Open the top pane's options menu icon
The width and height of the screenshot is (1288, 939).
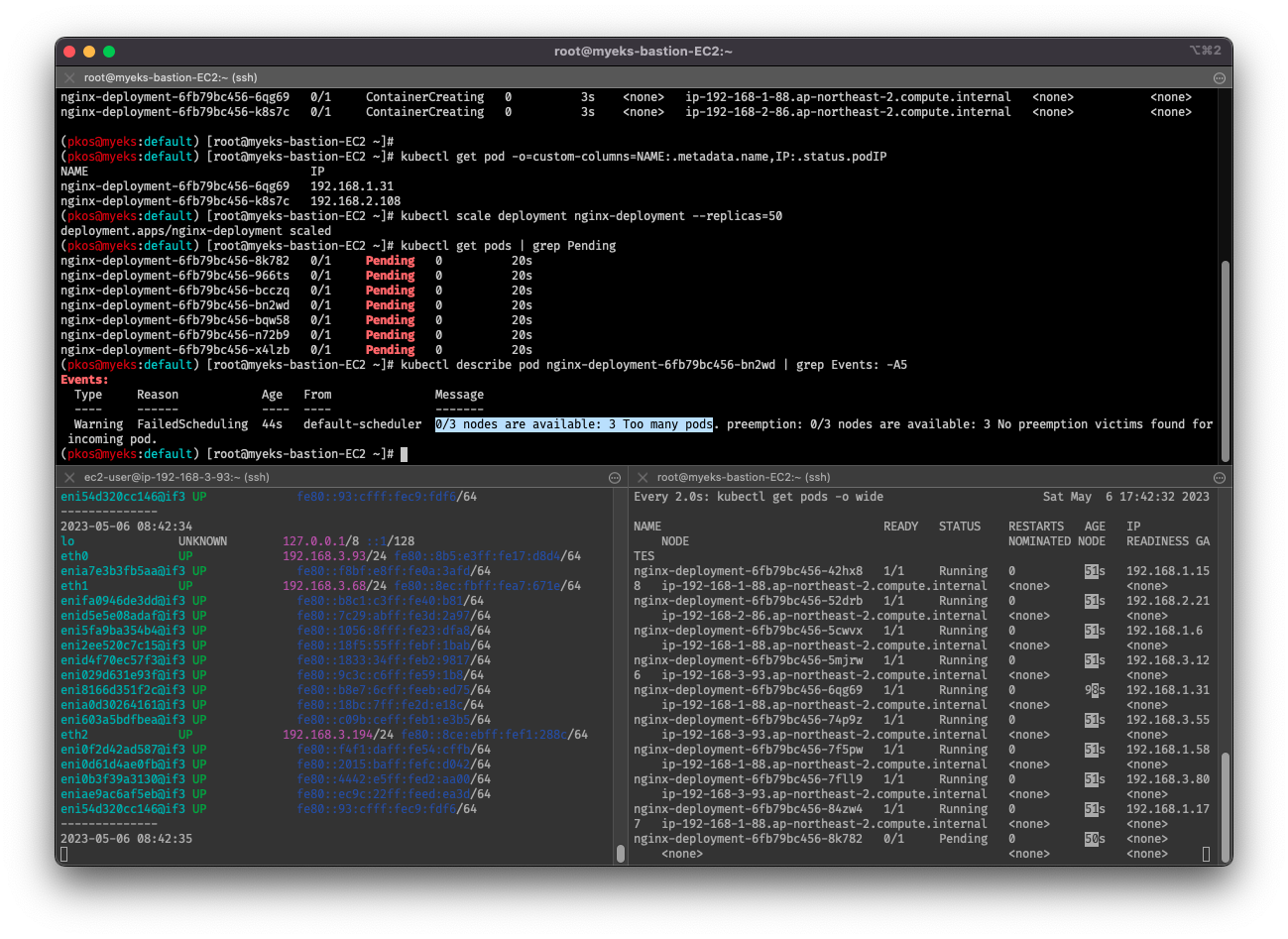[1220, 77]
